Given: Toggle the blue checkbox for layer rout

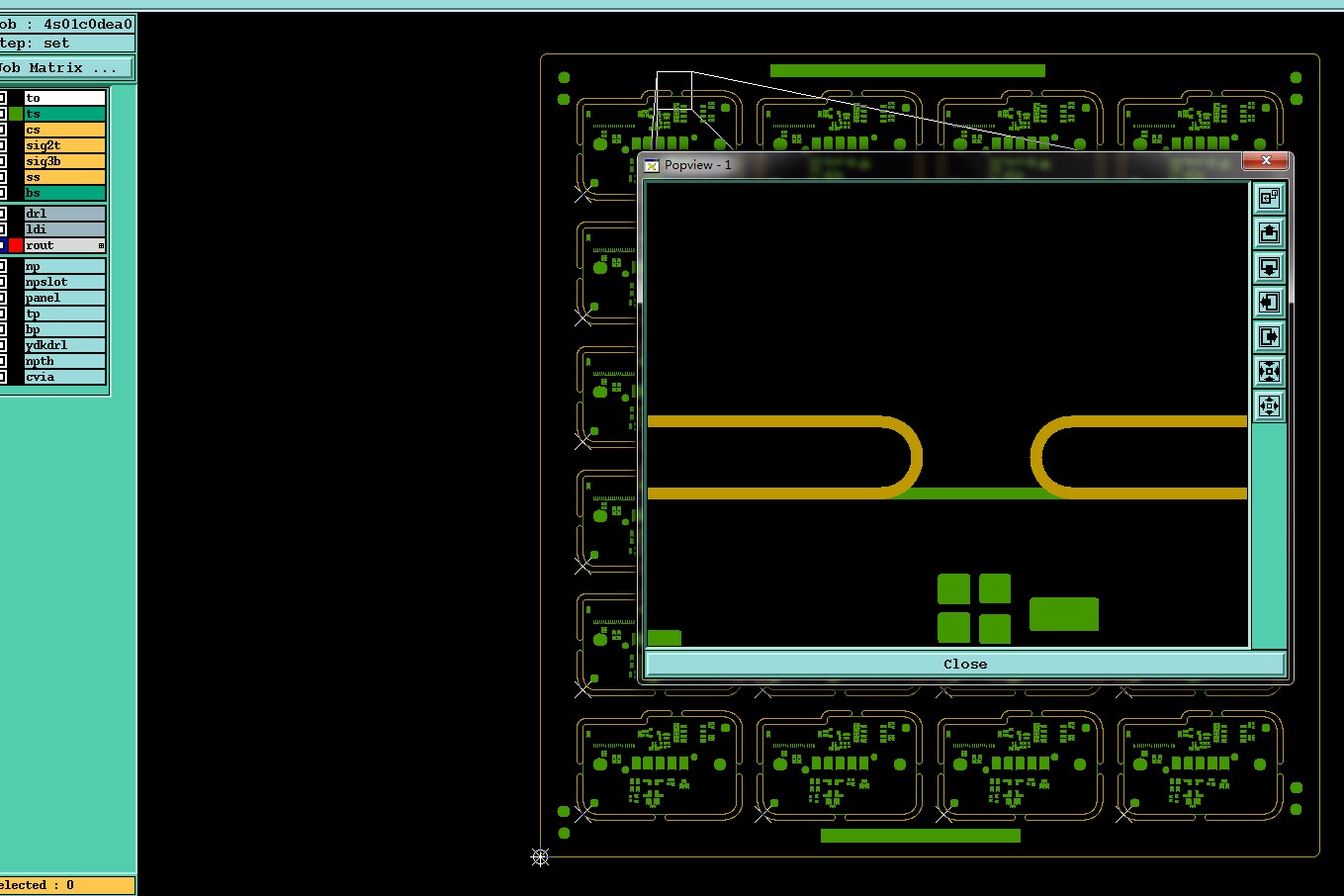Looking at the screenshot, I should click(3, 245).
